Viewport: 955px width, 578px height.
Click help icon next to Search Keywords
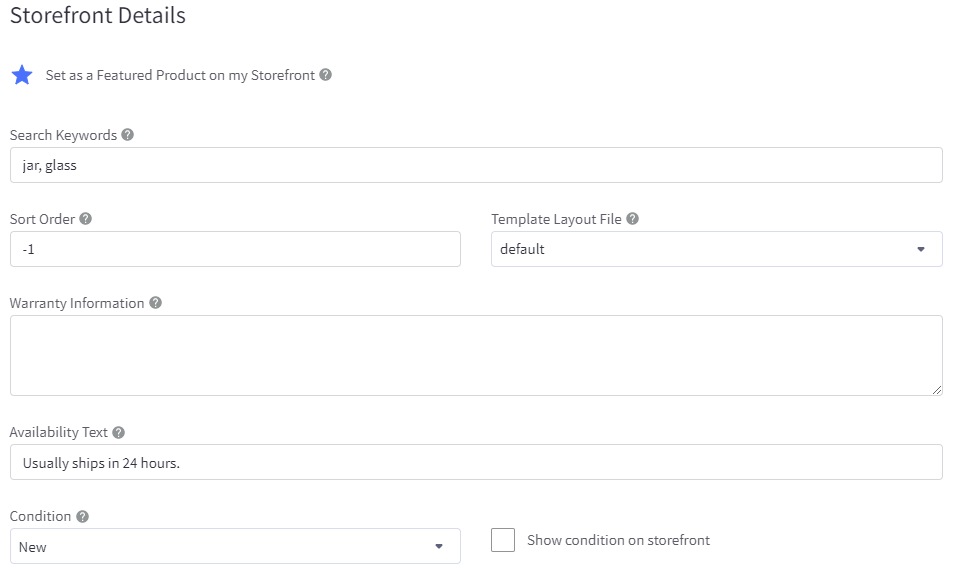pos(128,135)
